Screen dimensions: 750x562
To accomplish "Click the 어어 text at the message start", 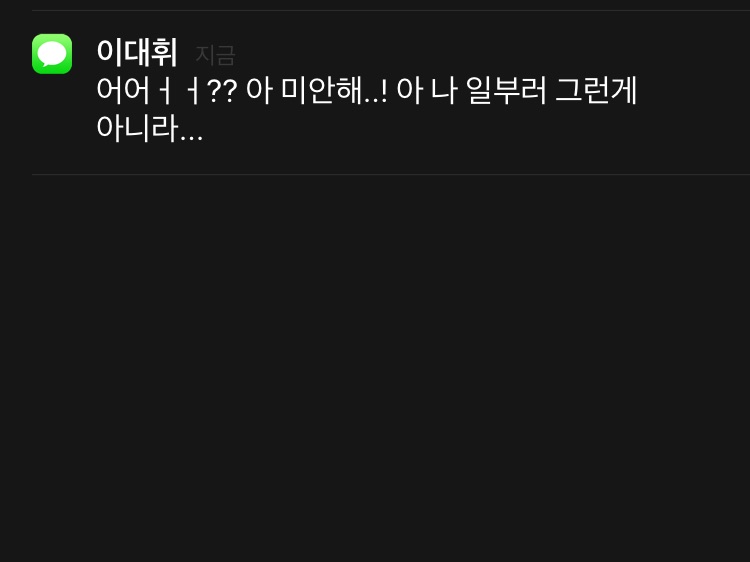I will (x=123, y=90).
